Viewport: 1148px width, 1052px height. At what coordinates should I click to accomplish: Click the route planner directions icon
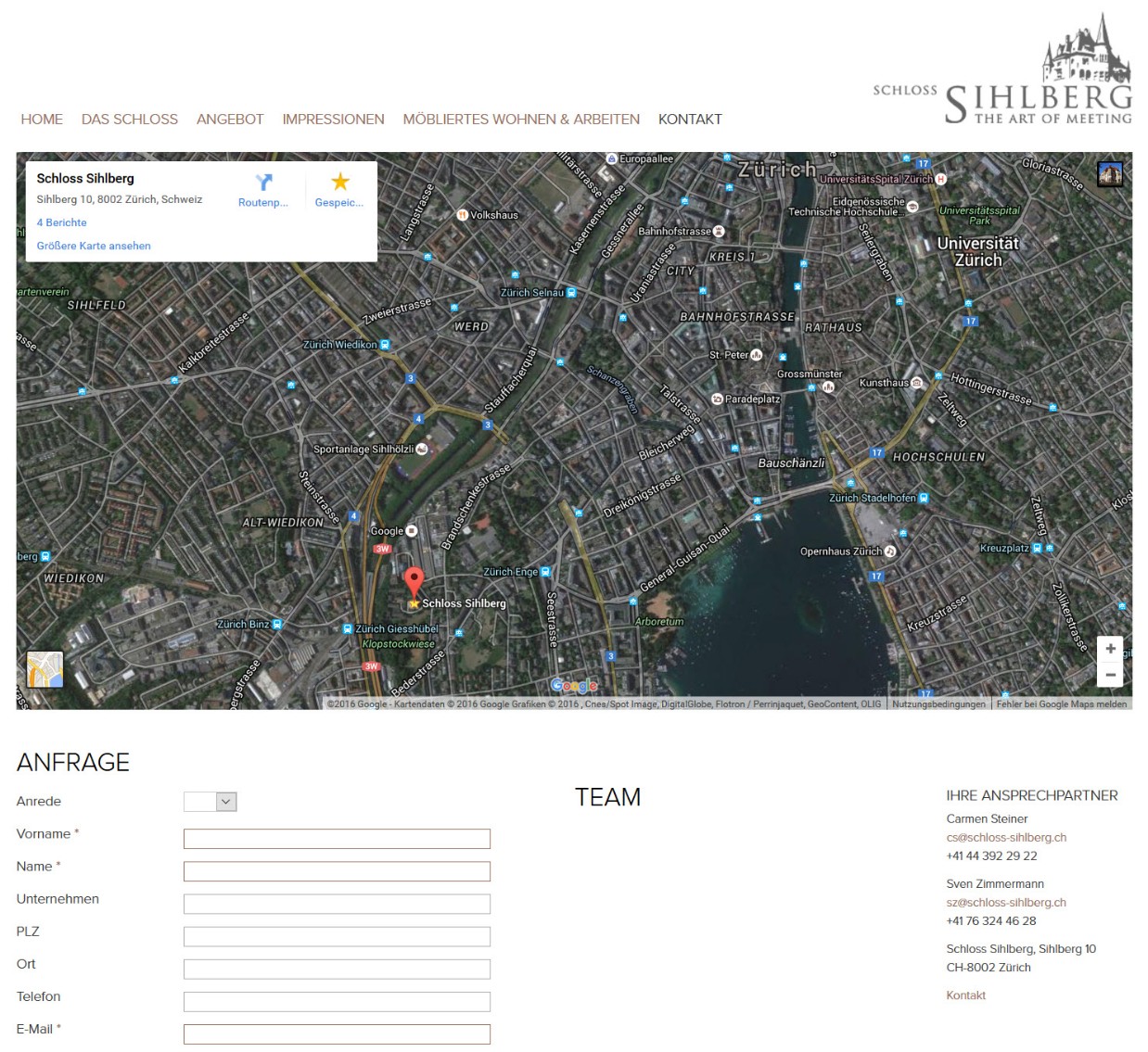click(x=263, y=183)
